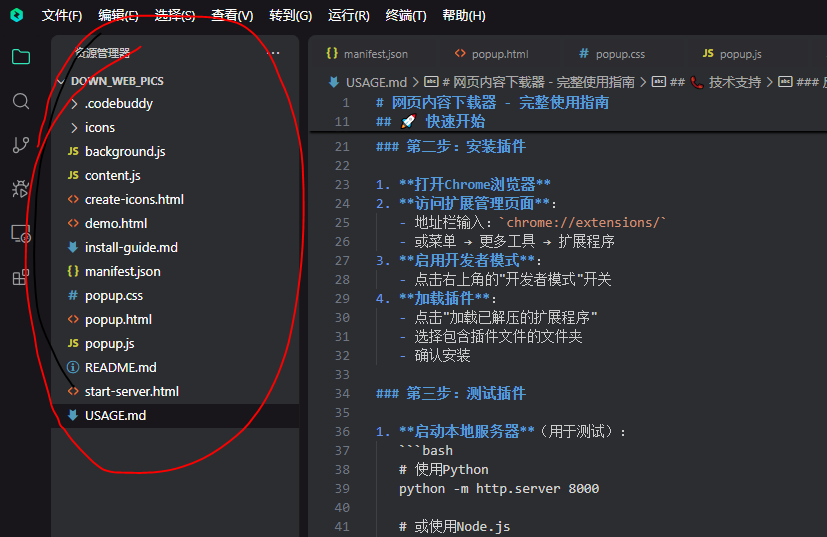Open the 终端(T) menu
The image size is (827, 537).
(406, 15)
